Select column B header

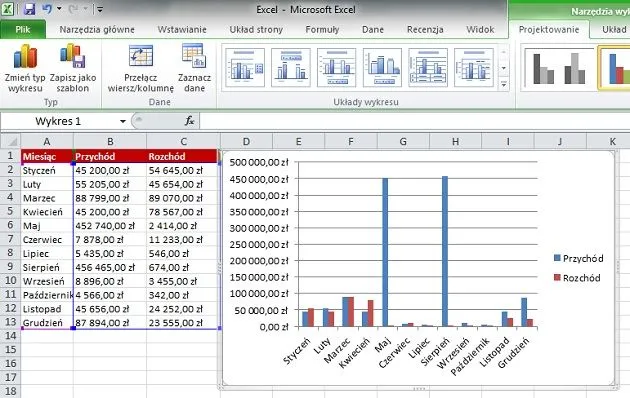(110, 141)
